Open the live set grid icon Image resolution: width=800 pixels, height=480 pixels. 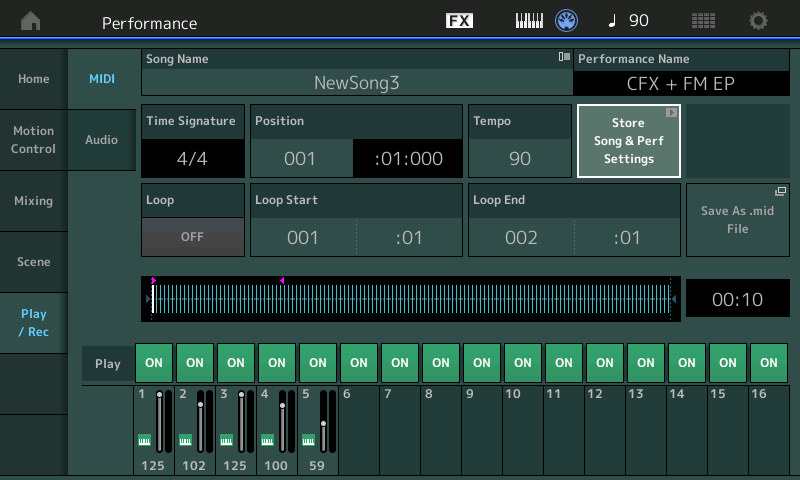point(704,21)
